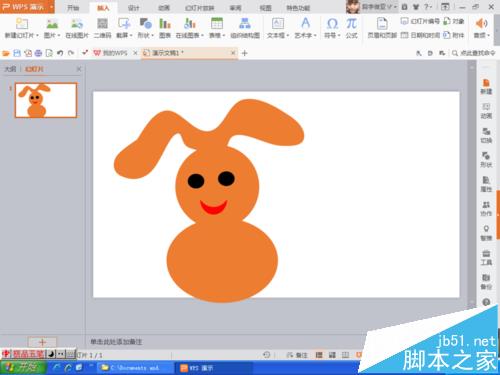Image resolution: width=500 pixels, height=375 pixels.
Task: Switch to the View (视图) ribbon tab
Action: [x=265, y=8]
